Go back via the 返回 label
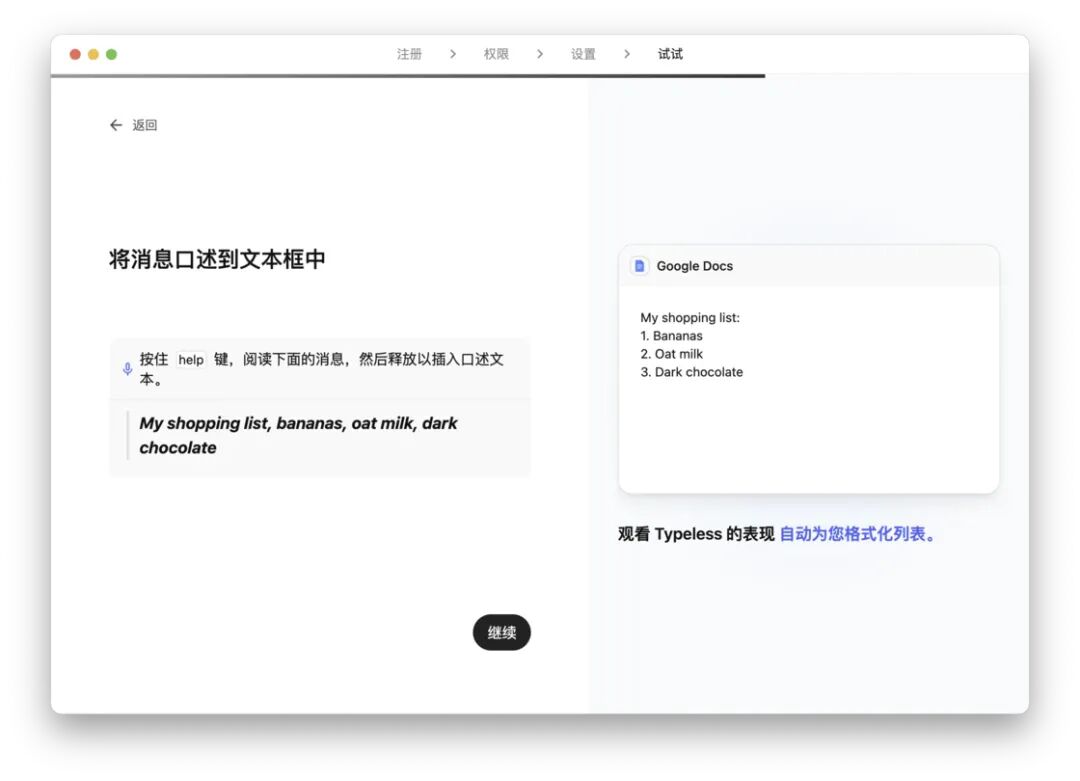Screen dimensions: 1080x781 pos(145,125)
